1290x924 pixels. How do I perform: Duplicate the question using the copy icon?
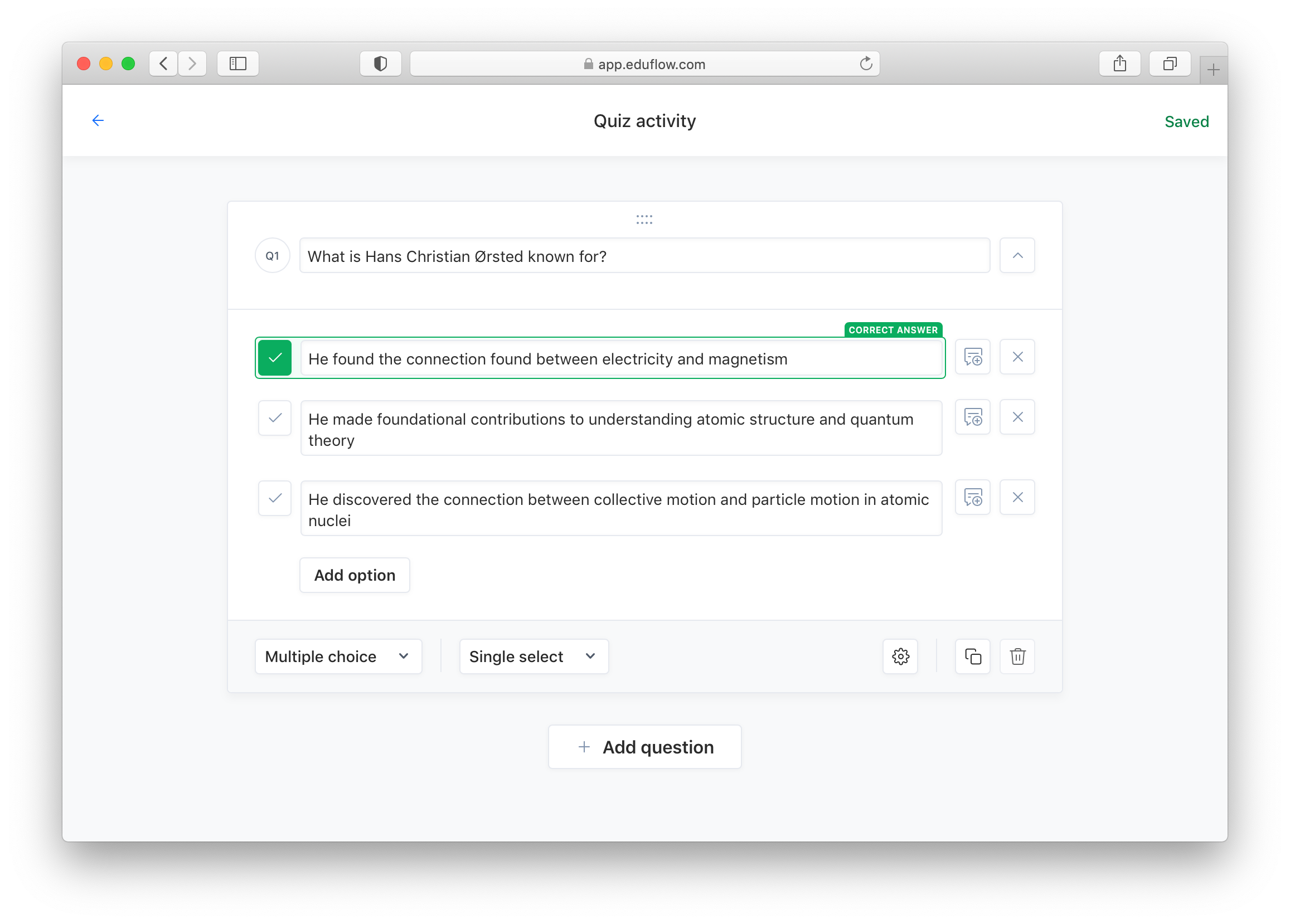(x=973, y=656)
